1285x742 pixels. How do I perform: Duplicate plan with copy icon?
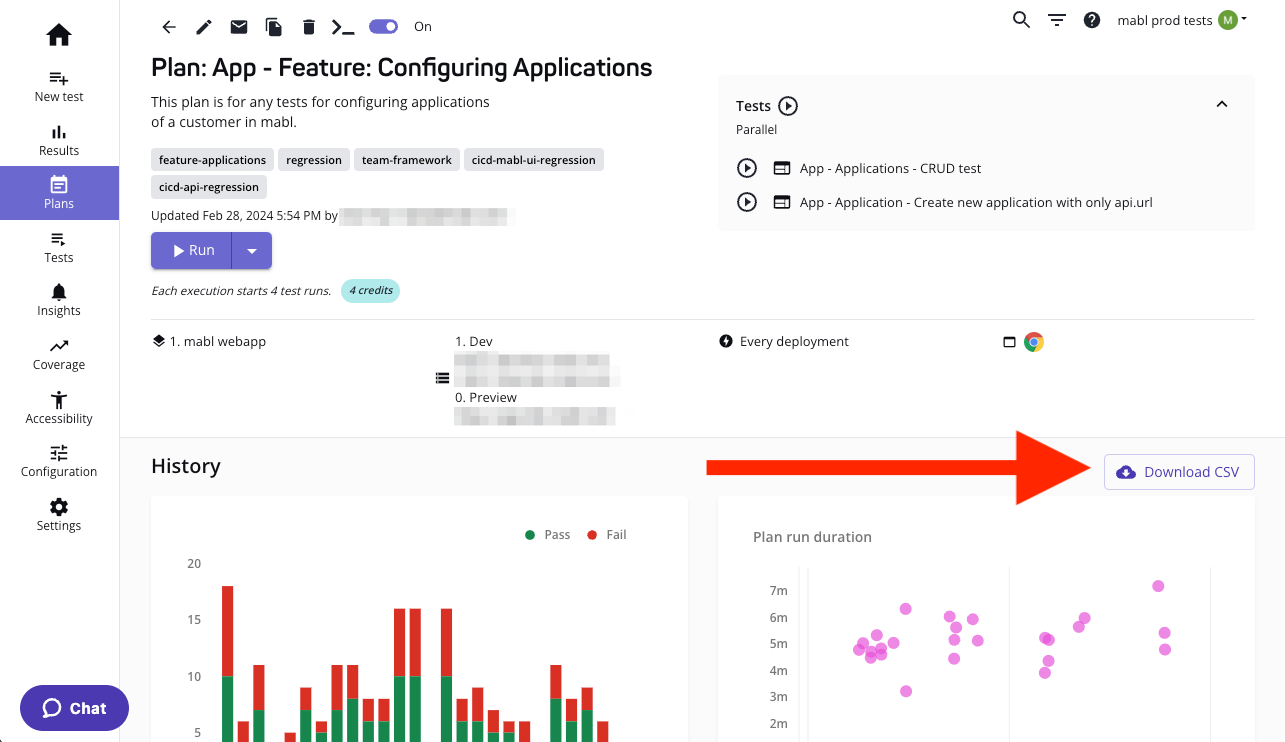click(274, 27)
